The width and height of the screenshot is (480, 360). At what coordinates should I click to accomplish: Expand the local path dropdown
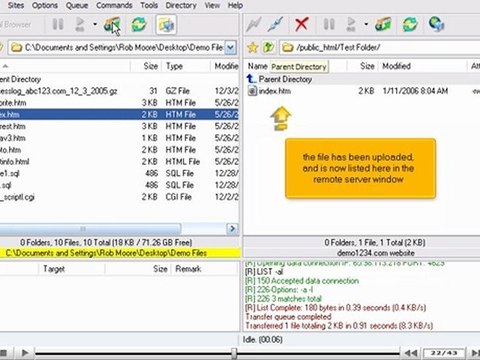click(230, 48)
